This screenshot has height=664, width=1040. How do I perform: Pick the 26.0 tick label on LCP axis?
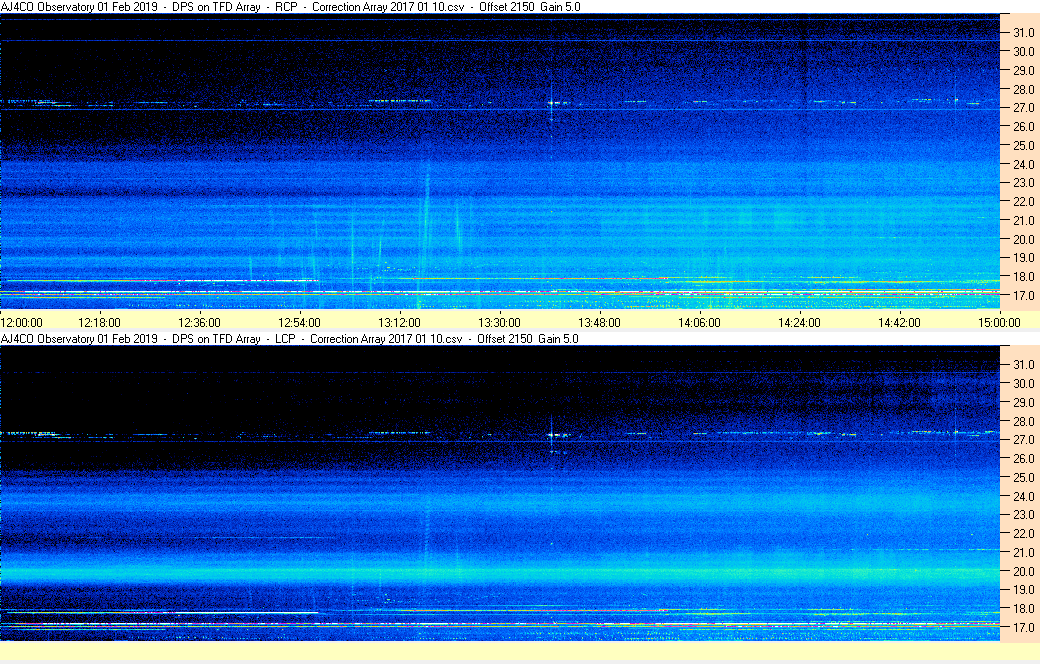[x=1023, y=458]
